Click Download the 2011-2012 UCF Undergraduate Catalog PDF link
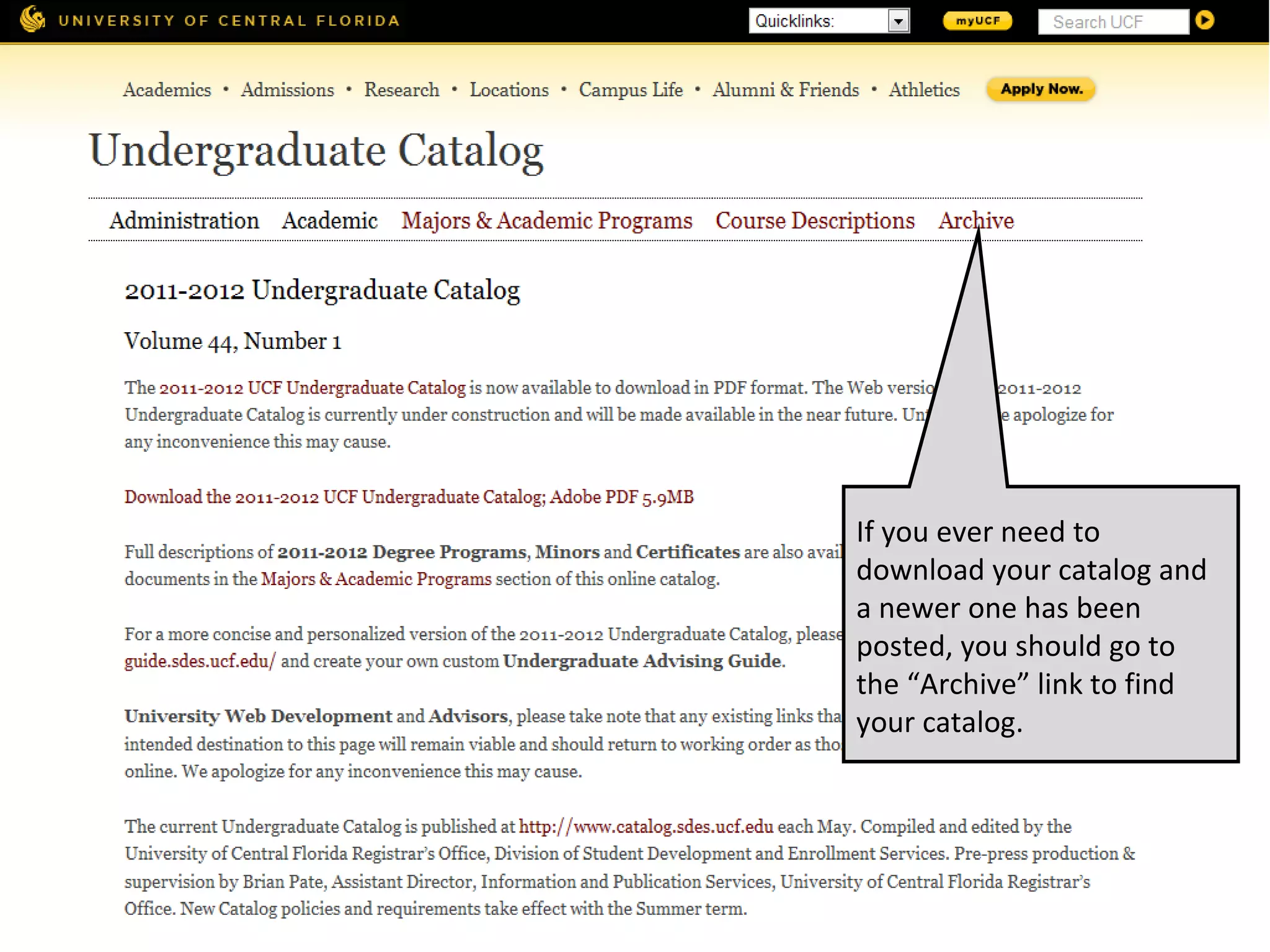The image size is (1270, 952). pyautogui.click(x=409, y=497)
